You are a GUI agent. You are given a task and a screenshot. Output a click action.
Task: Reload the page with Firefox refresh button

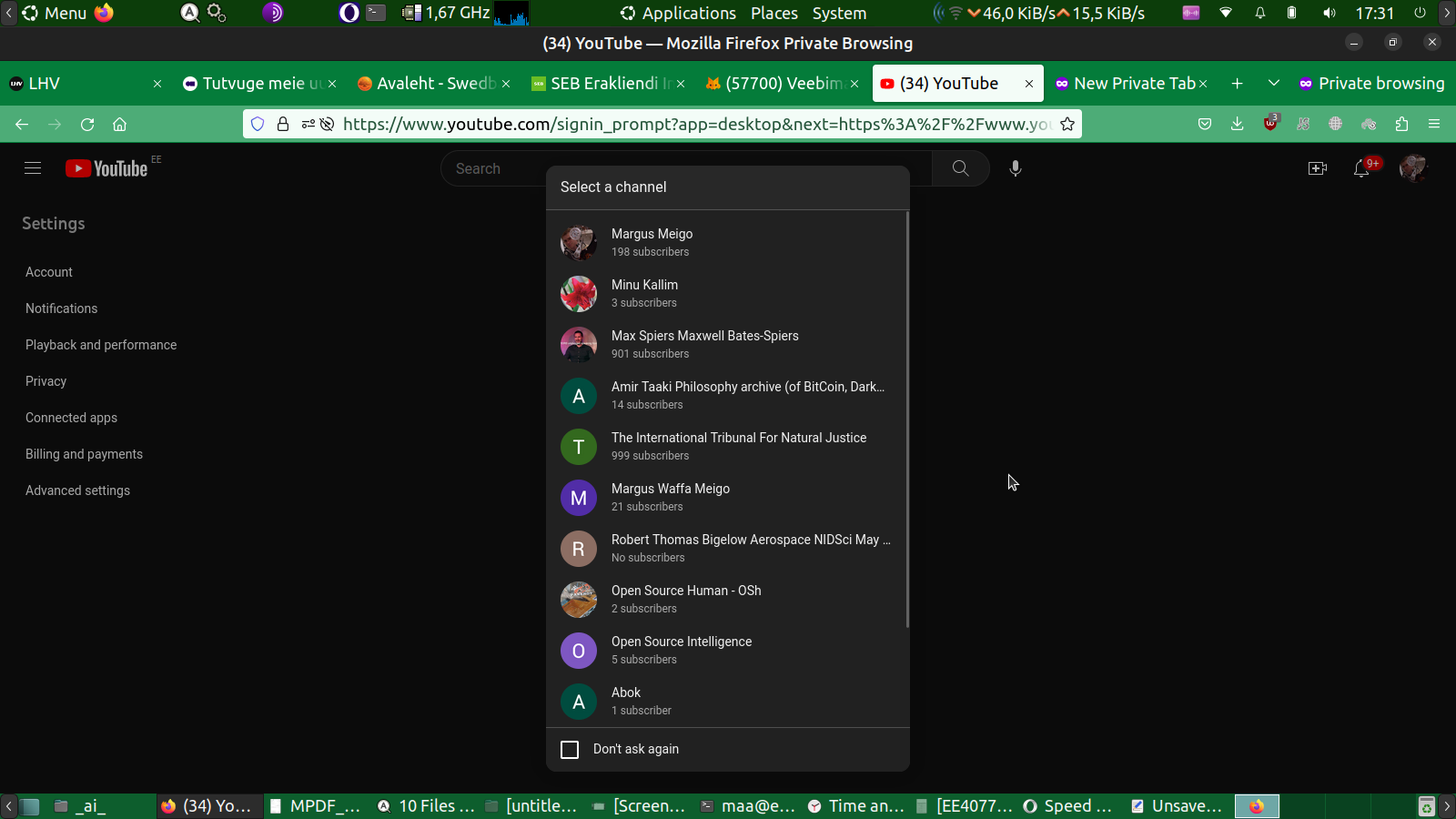tap(87, 125)
